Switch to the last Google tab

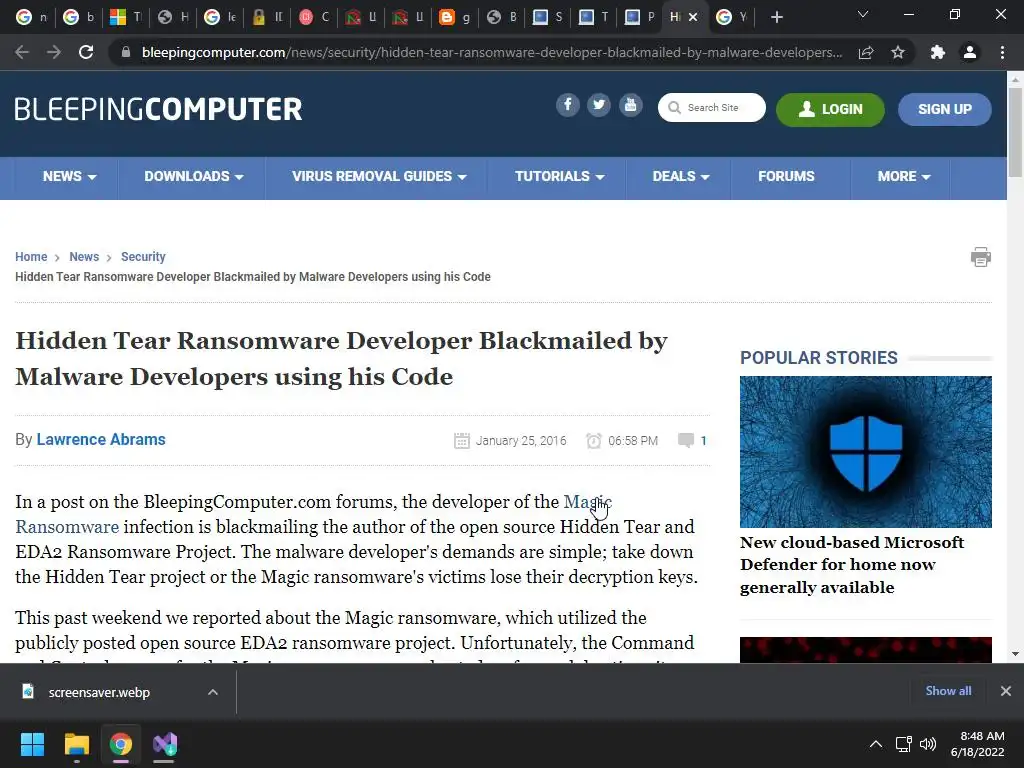[x=731, y=17]
